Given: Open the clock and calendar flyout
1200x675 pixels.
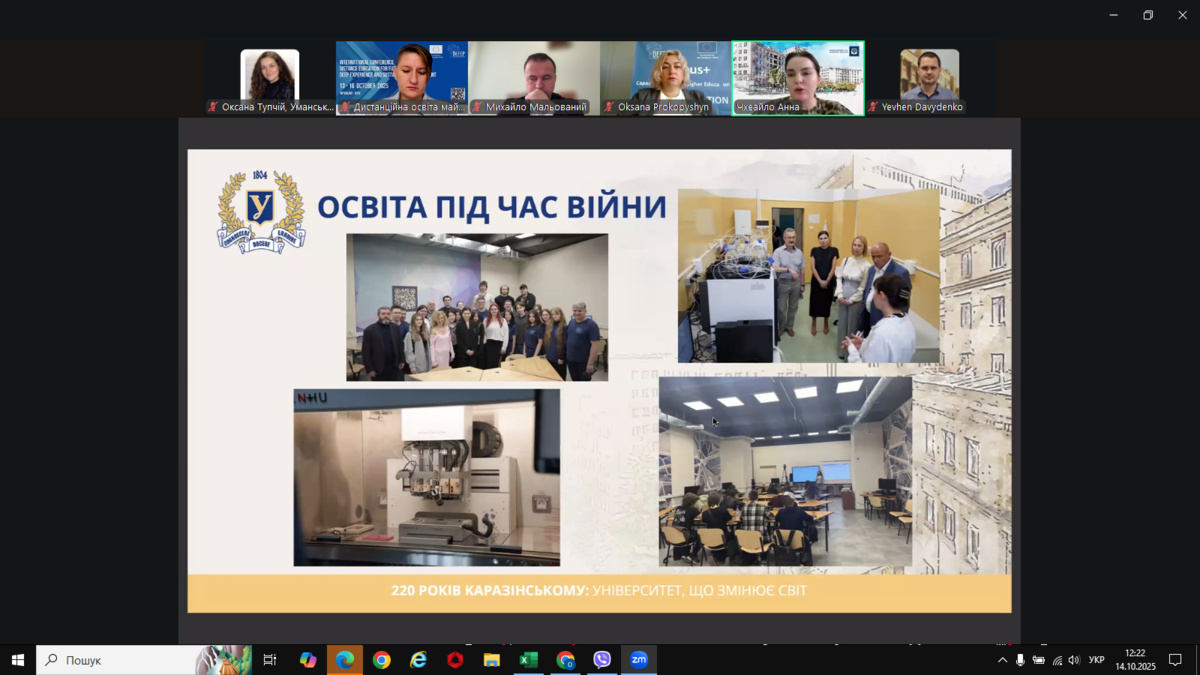Looking at the screenshot, I should [x=1134, y=660].
